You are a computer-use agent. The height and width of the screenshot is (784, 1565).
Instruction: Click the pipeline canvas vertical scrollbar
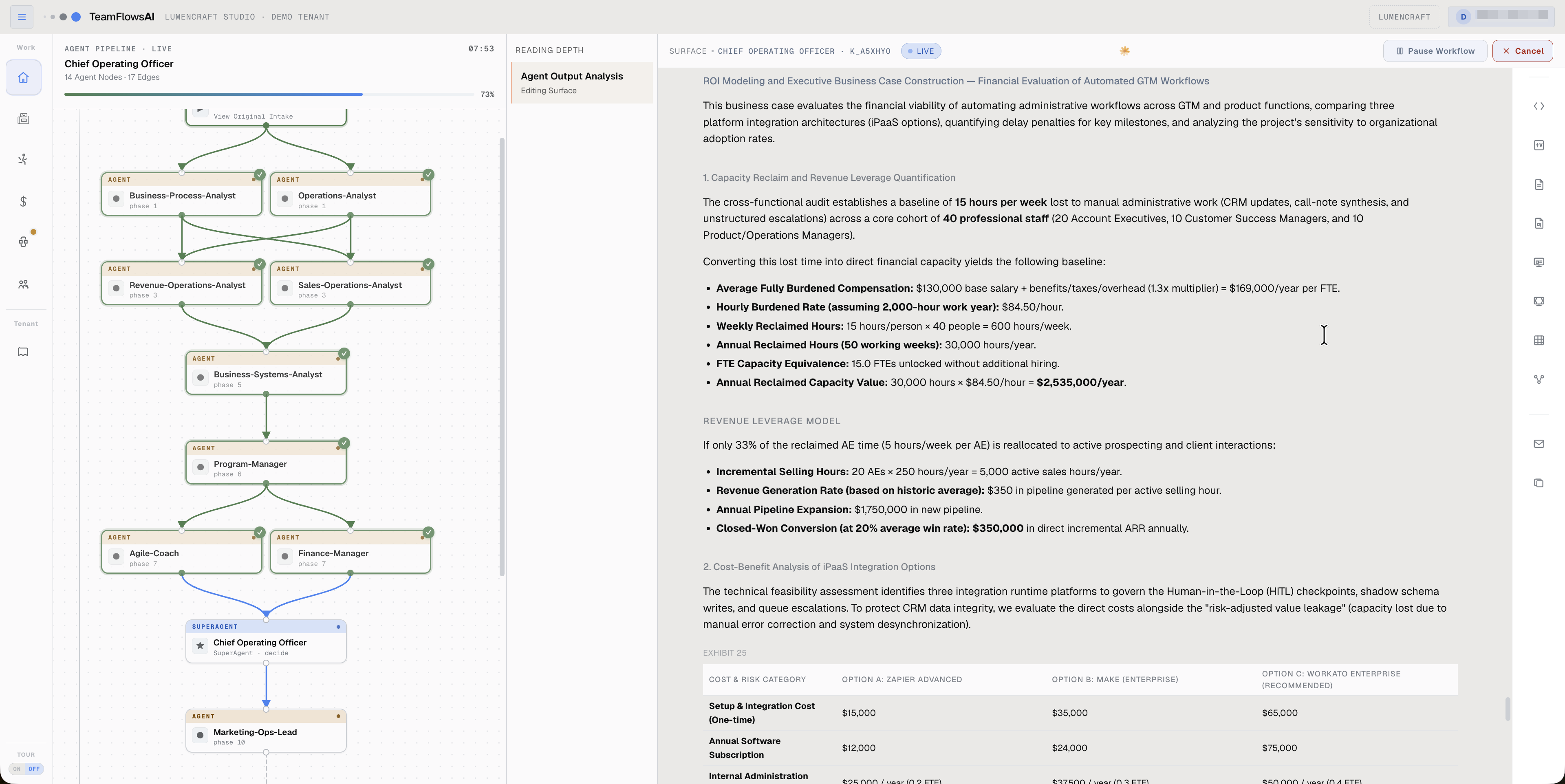(502, 357)
